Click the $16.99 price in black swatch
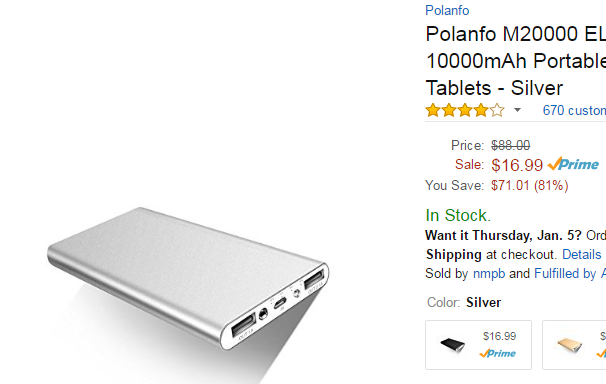 pos(499,336)
